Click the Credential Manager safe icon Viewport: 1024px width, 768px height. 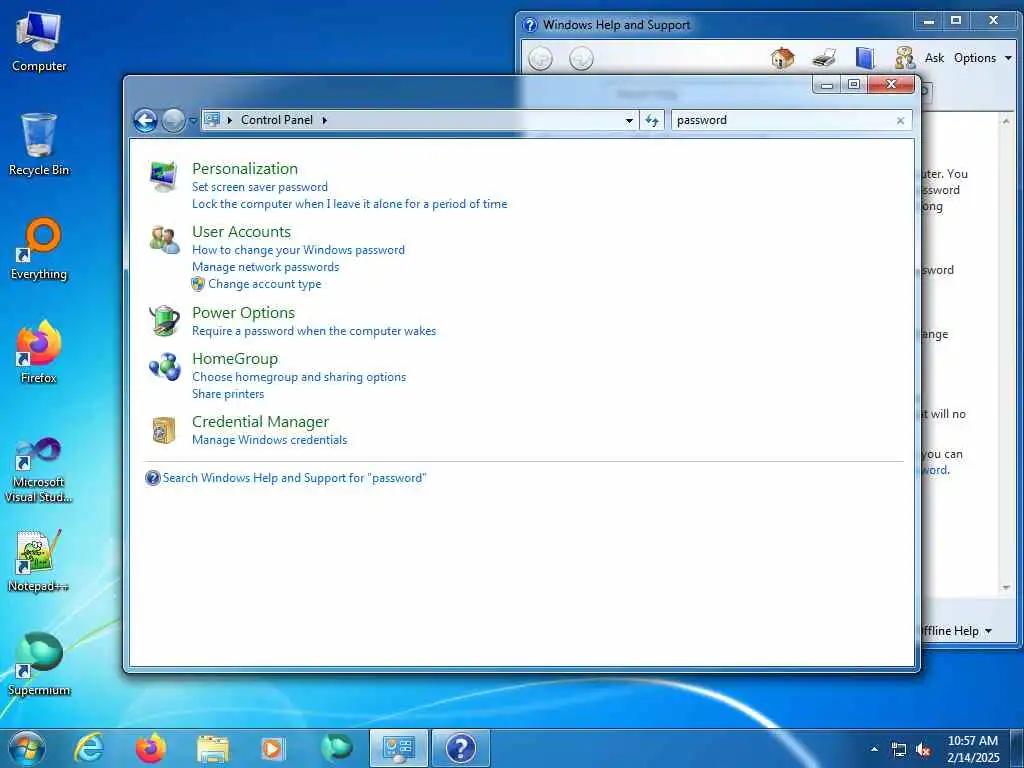163,430
